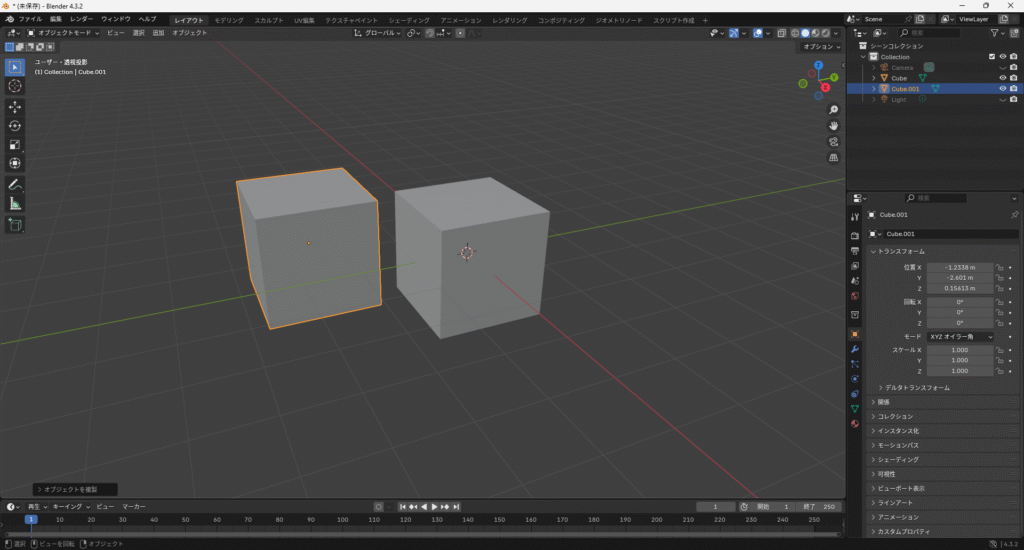Open the Tool properties tab
The height and width of the screenshot is (550, 1024).
coord(855,216)
